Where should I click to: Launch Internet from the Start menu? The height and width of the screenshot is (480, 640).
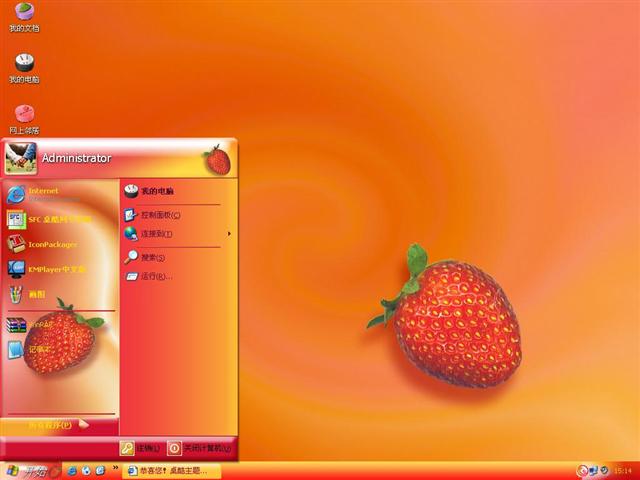[61, 195]
